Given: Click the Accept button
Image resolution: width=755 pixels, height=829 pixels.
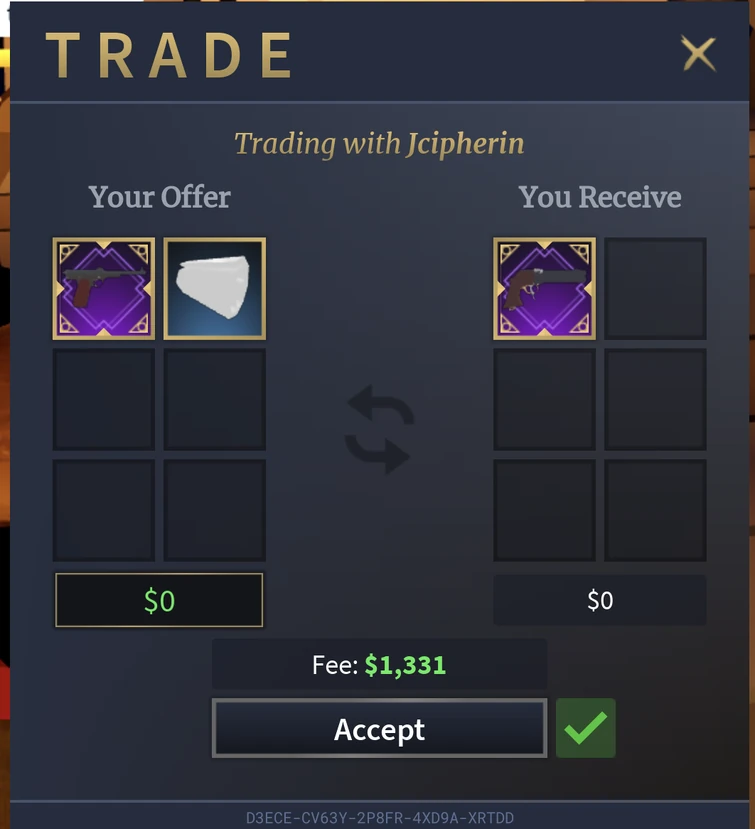Looking at the screenshot, I should tap(380, 728).
